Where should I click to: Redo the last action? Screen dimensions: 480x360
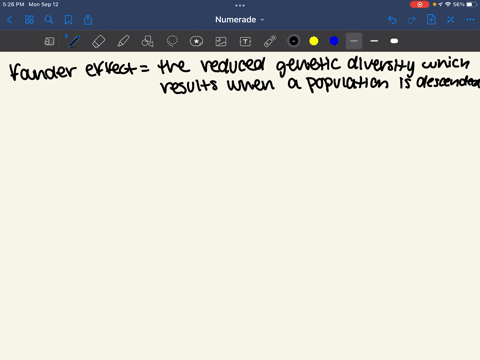pos(412,20)
